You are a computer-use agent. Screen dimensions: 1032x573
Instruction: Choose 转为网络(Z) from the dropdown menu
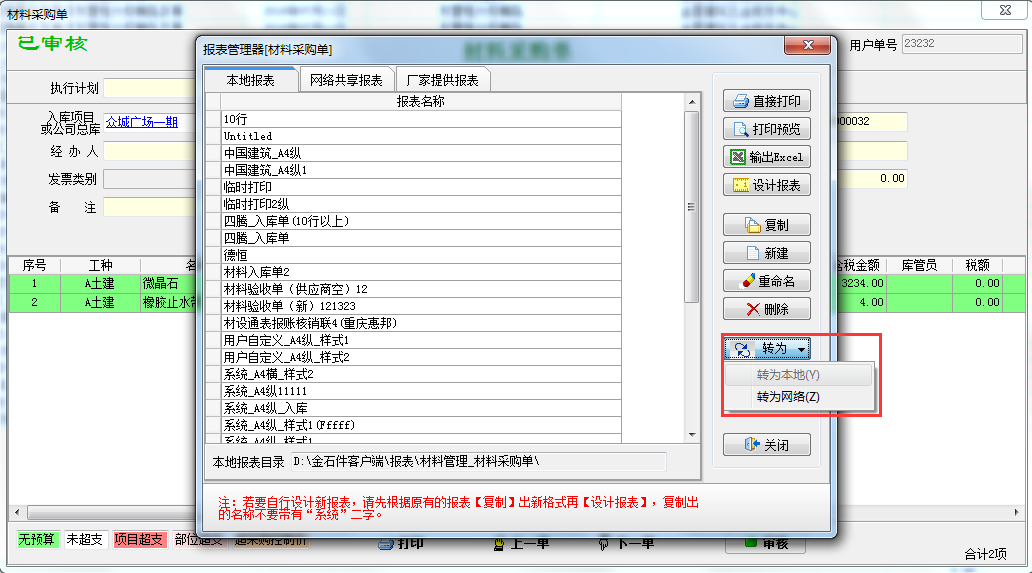(788, 397)
